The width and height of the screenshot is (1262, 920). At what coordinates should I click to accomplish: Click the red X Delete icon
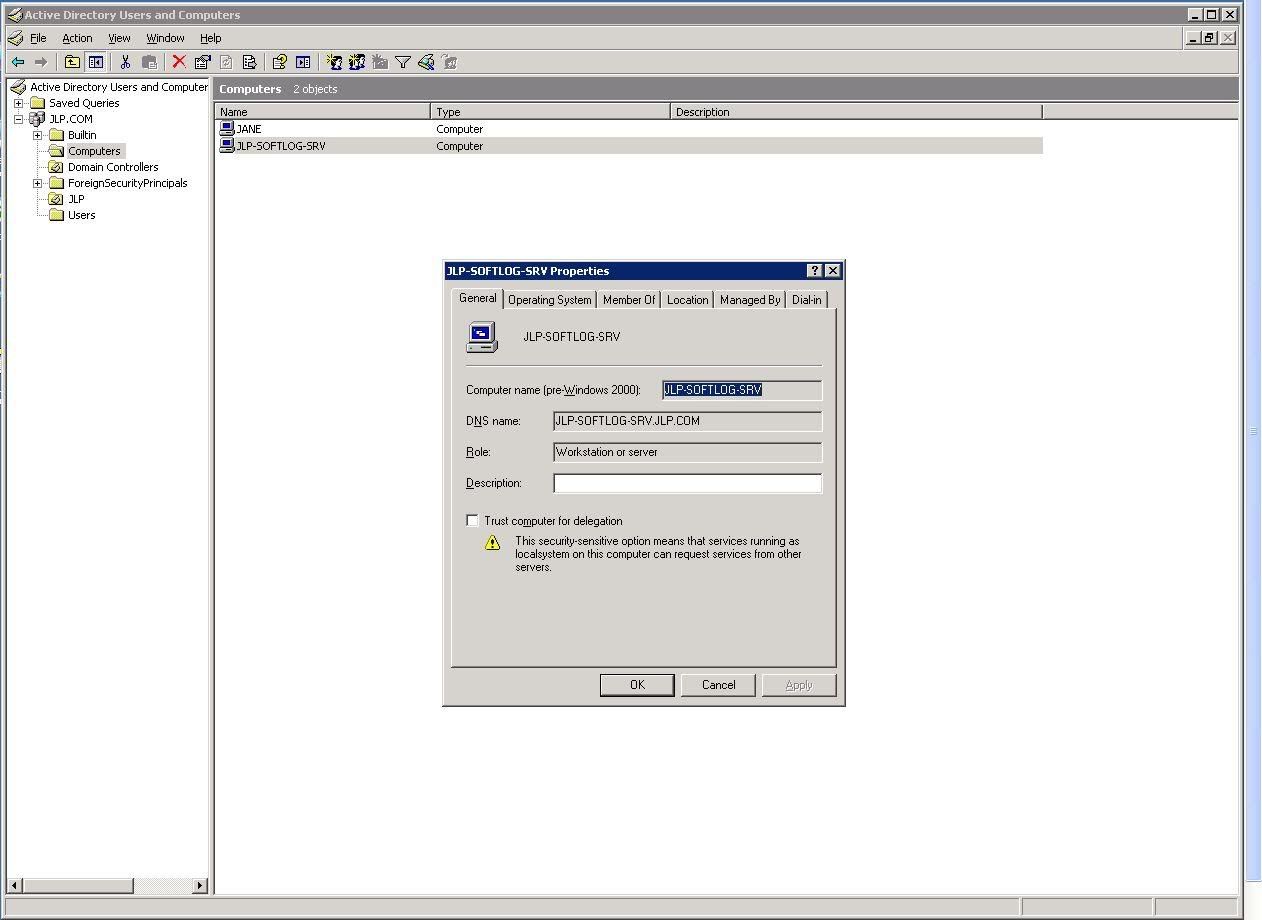click(x=179, y=62)
